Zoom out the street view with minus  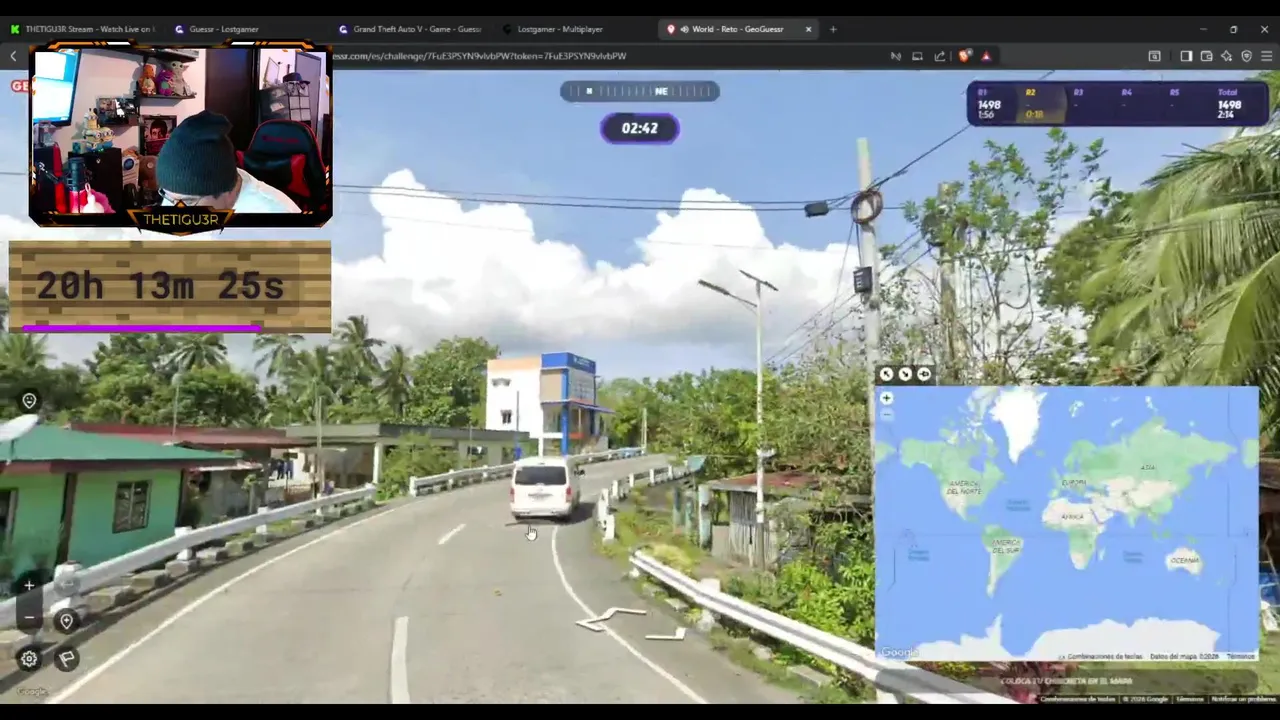click(29, 618)
